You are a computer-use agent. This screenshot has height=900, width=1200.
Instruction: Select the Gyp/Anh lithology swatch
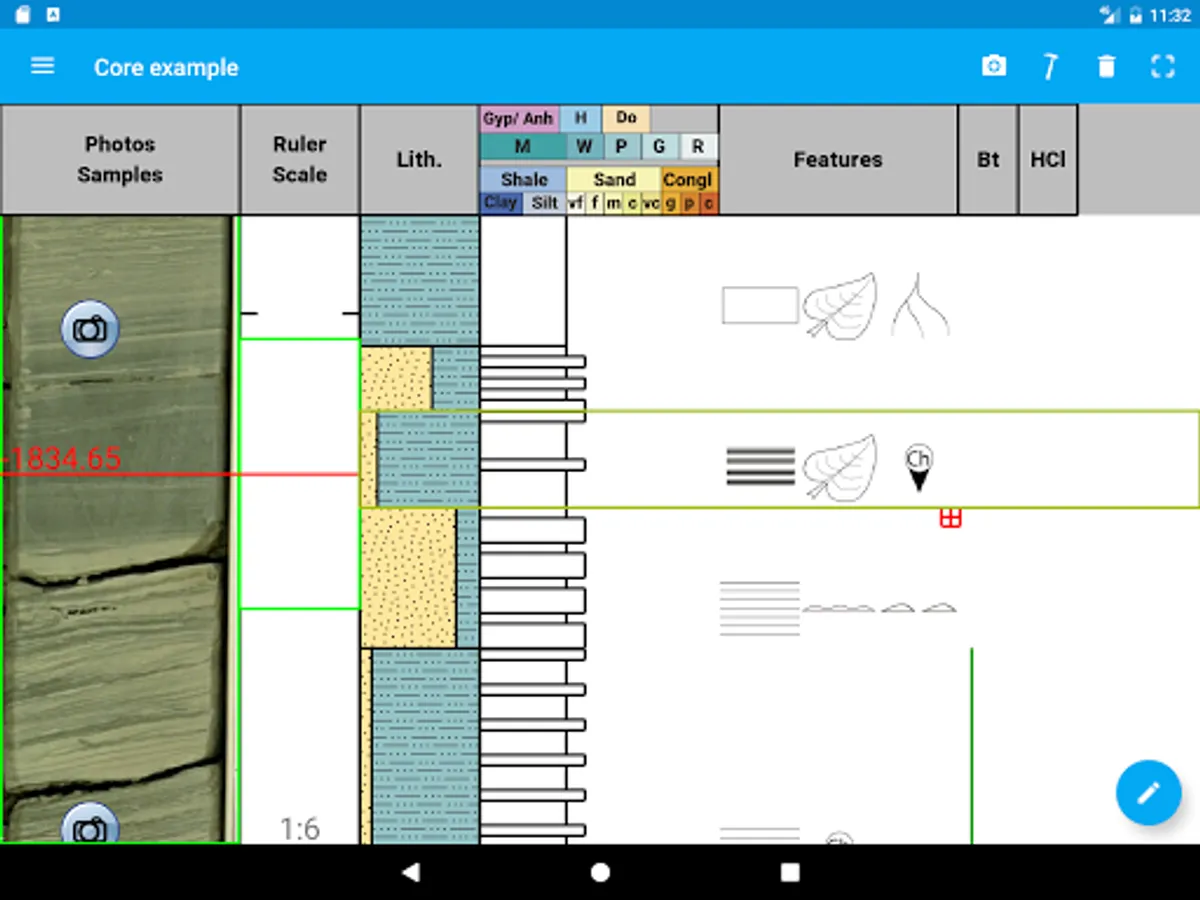pos(518,119)
